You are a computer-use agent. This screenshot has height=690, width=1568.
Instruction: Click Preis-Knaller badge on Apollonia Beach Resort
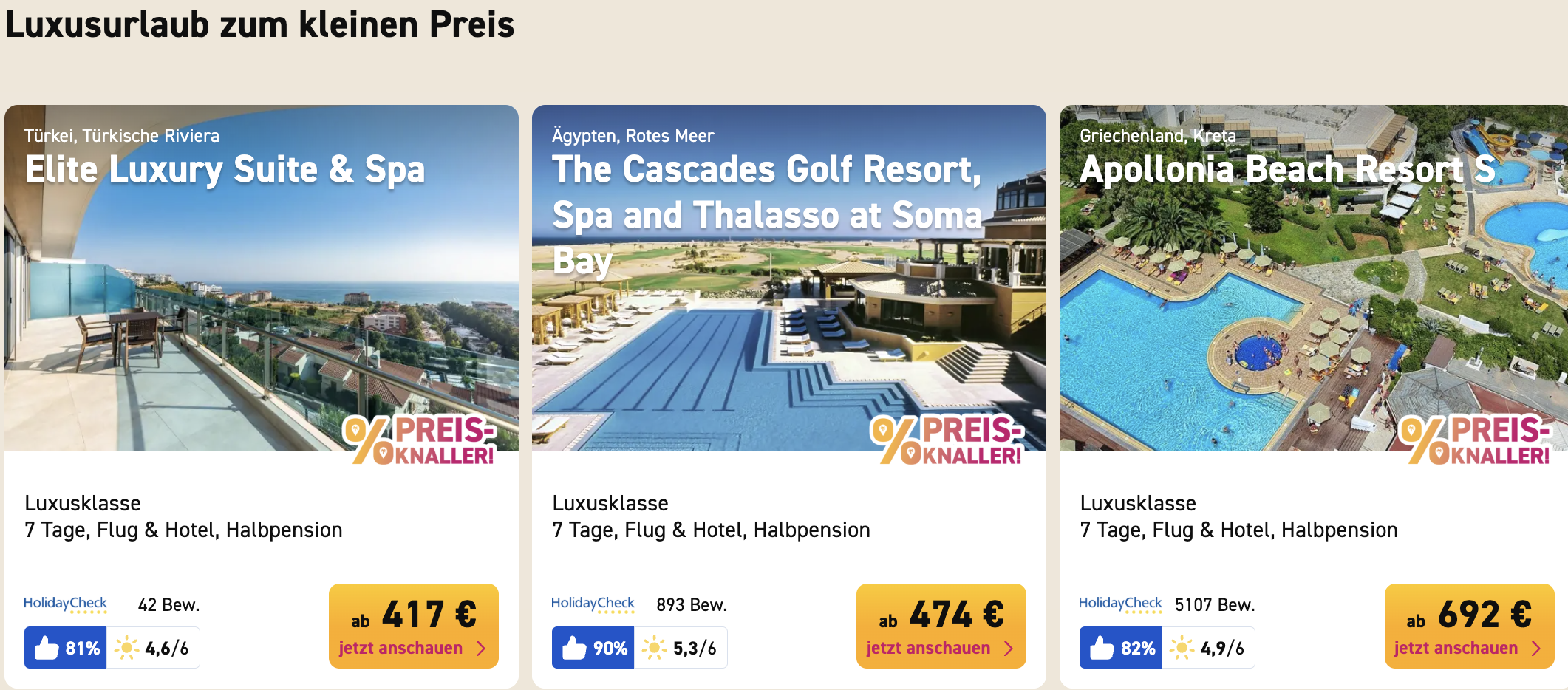coord(1476,440)
